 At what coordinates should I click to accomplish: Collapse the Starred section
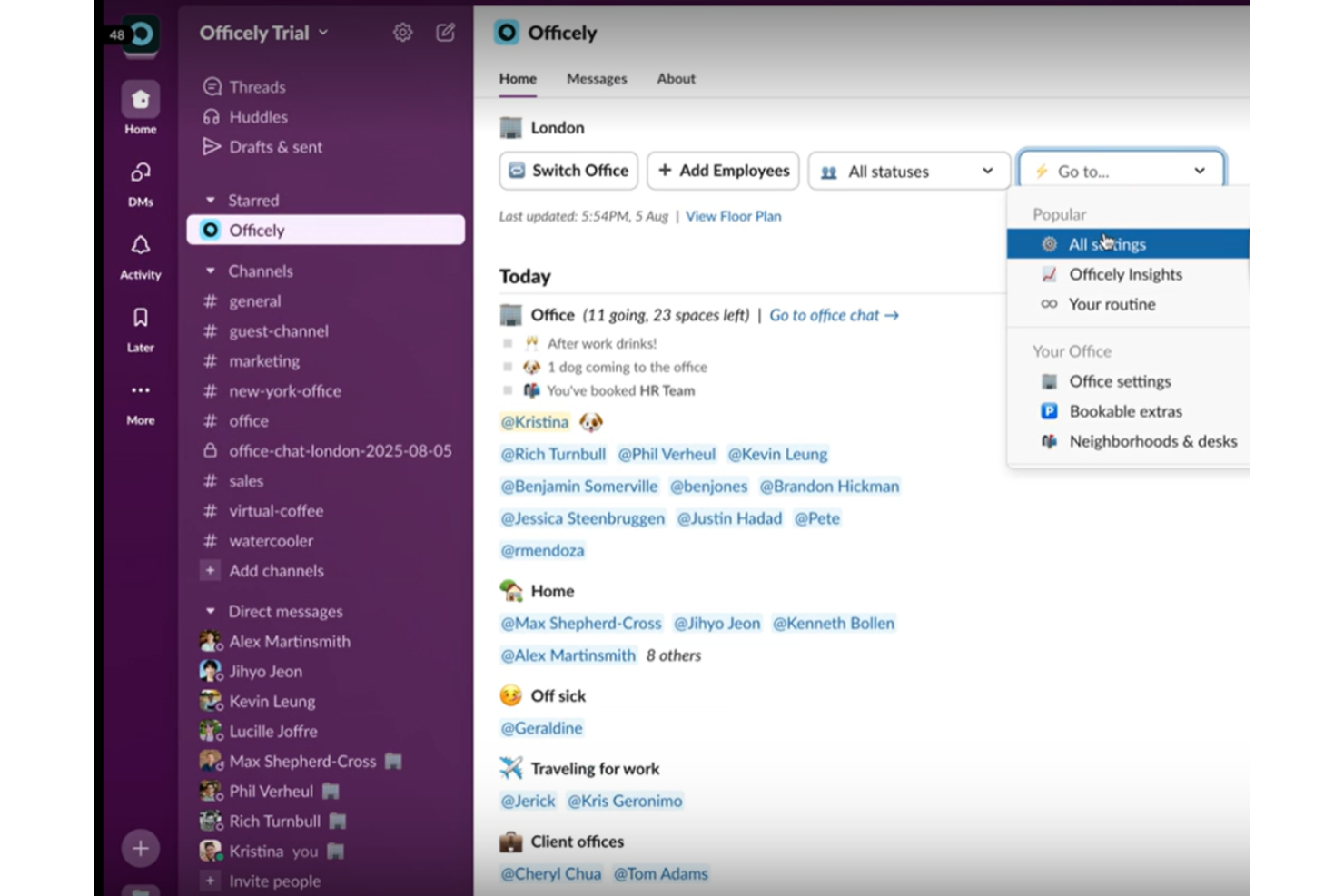coord(210,200)
